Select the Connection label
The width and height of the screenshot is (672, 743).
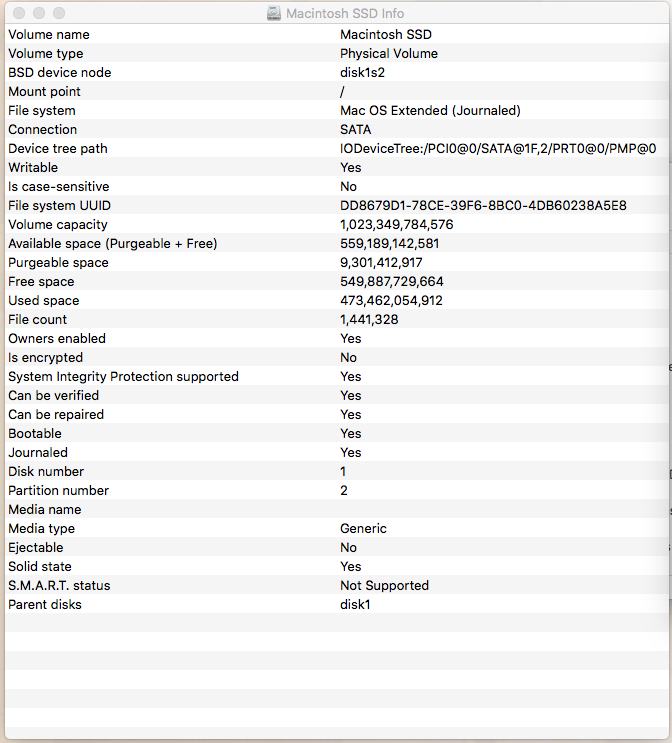[42, 129]
